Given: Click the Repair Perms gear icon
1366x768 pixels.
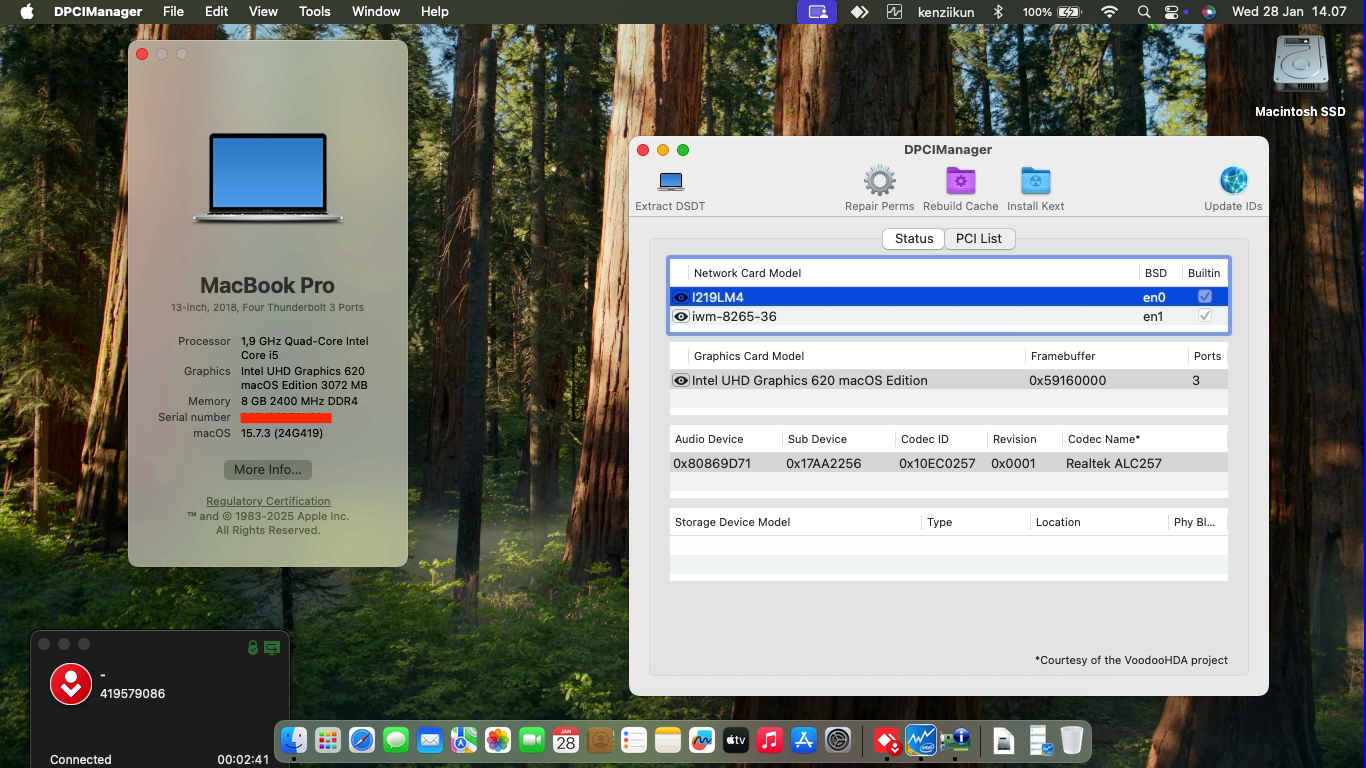Looking at the screenshot, I should tap(879, 181).
